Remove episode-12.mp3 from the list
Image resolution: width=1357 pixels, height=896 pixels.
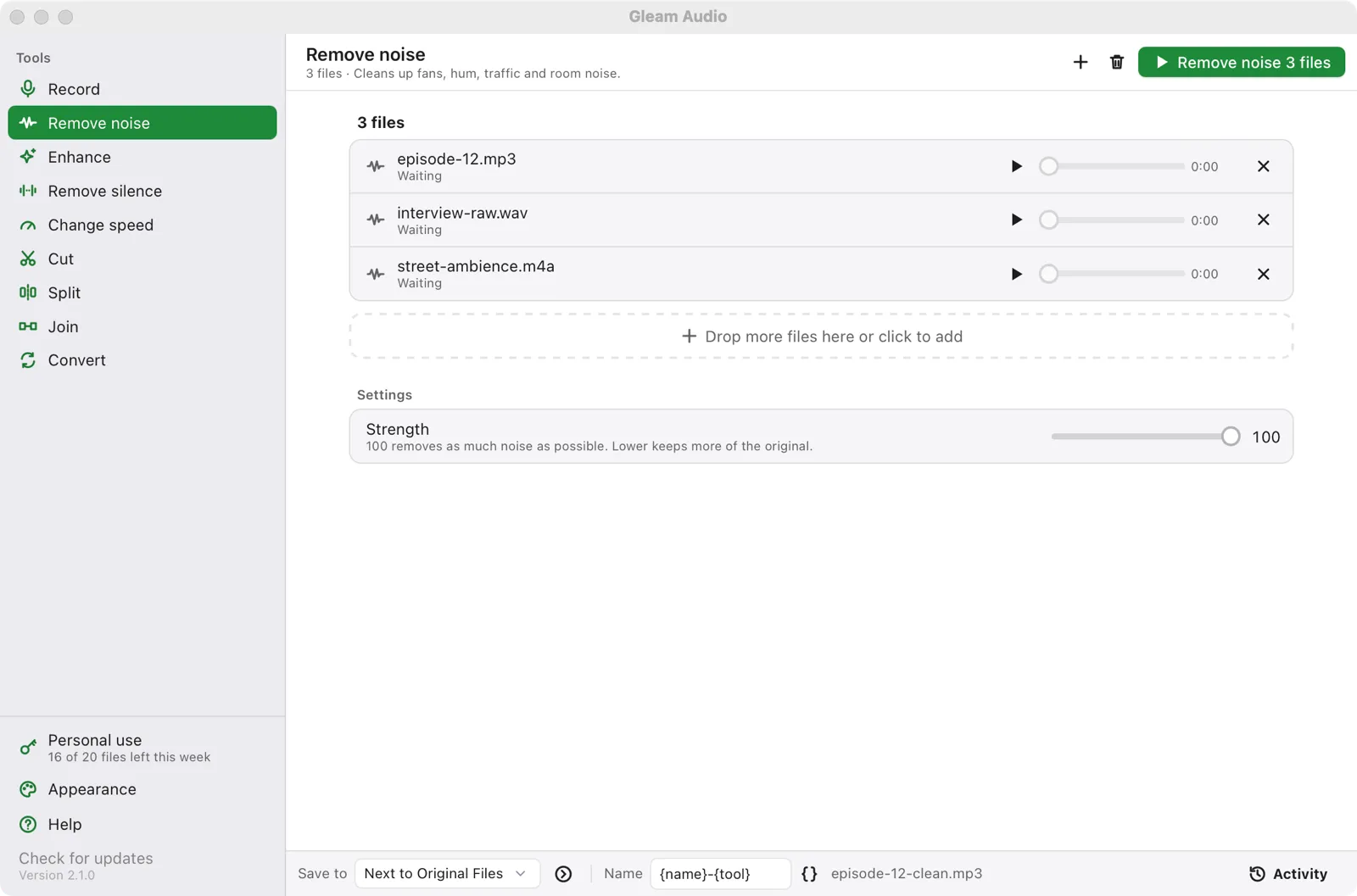pos(1263,166)
